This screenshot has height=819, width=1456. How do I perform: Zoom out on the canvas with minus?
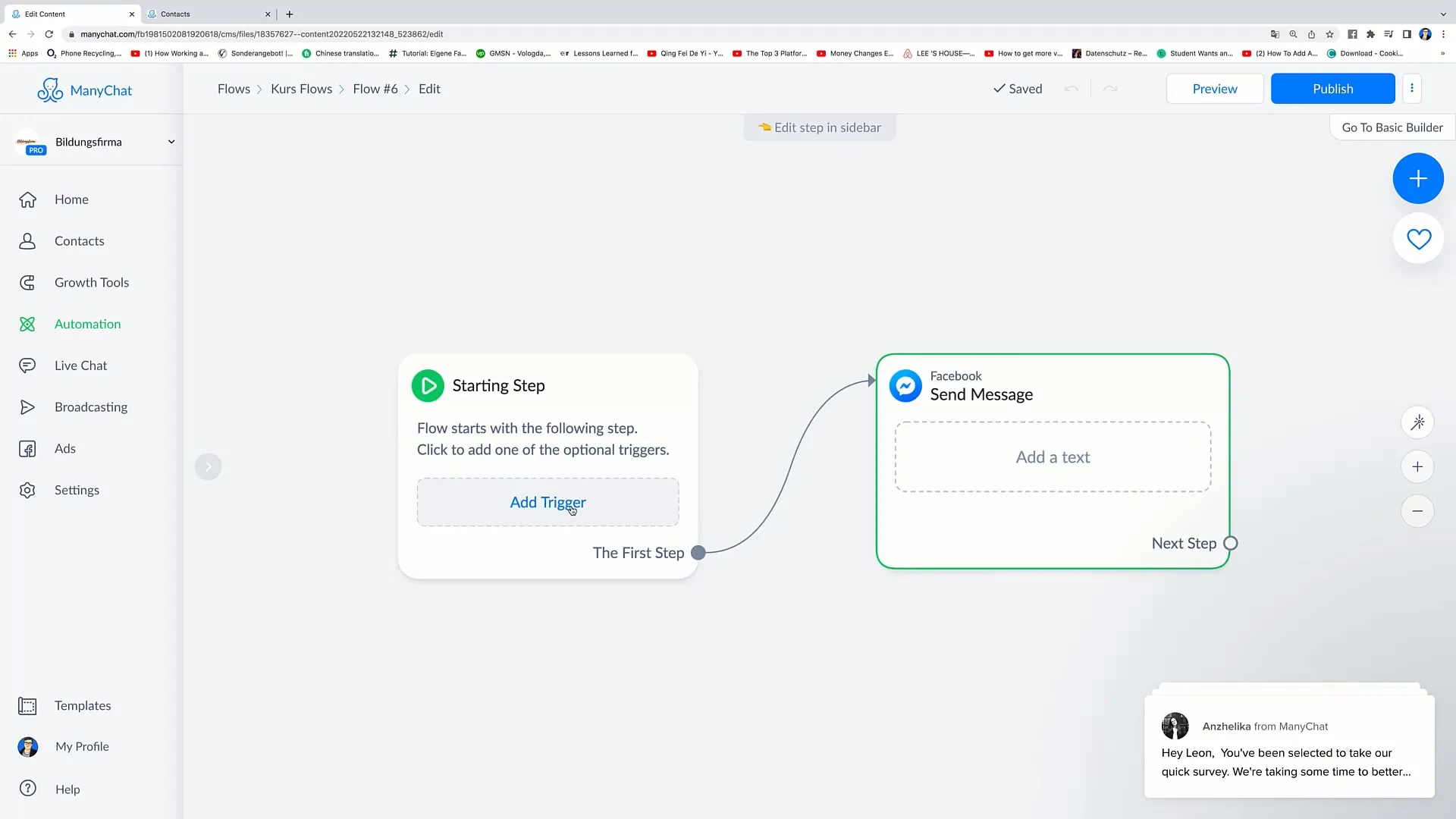[1417, 511]
